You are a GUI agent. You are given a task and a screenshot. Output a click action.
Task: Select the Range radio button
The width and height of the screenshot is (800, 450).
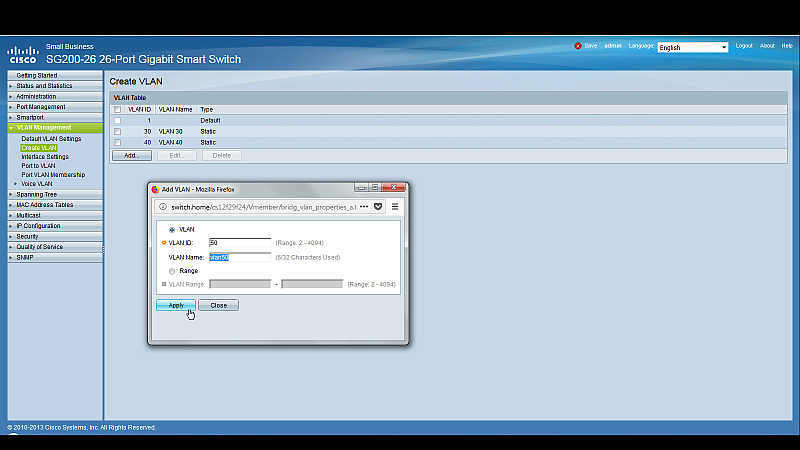[x=172, y=270]
